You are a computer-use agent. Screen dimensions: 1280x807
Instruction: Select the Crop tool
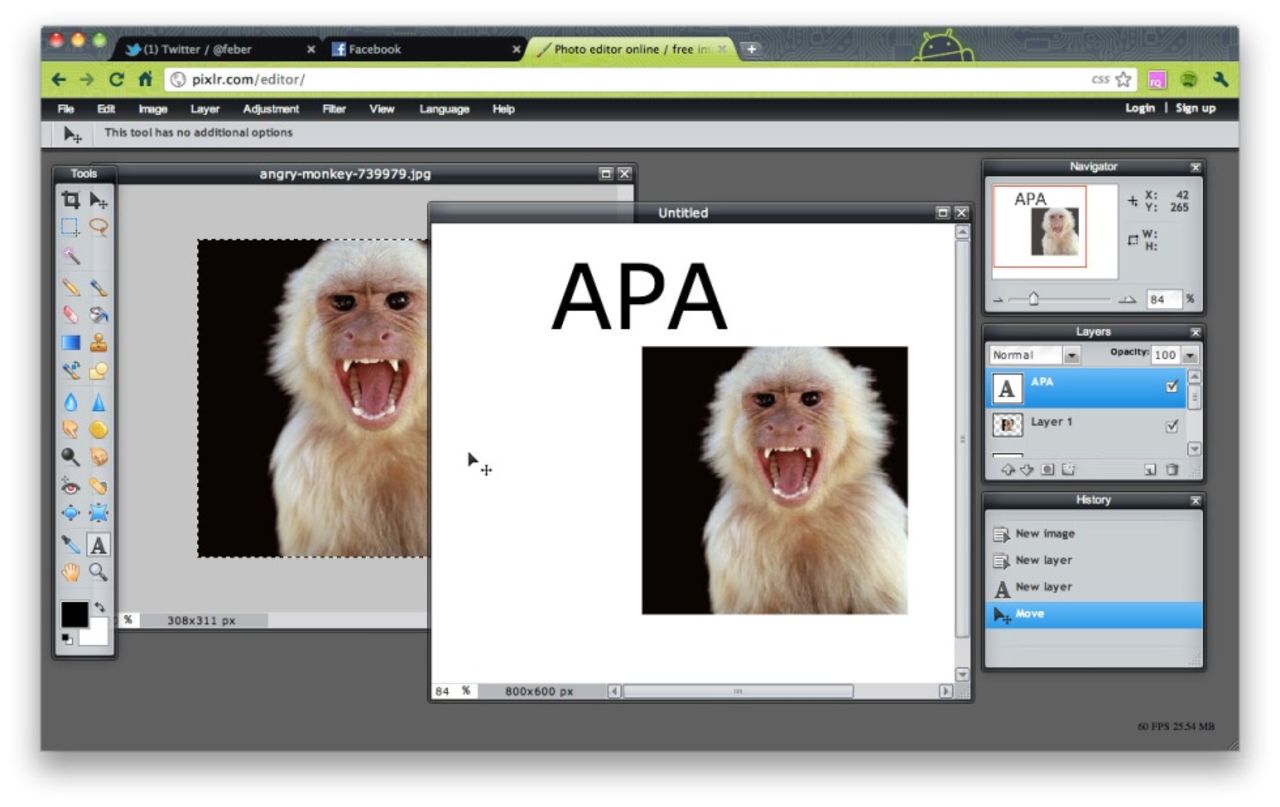(70, 199)
